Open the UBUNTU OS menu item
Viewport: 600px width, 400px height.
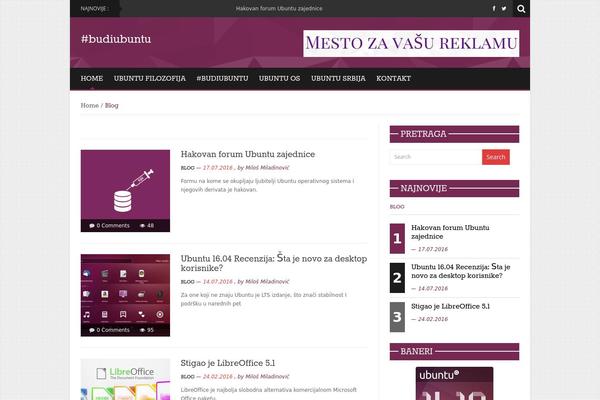tap(279, 78)
